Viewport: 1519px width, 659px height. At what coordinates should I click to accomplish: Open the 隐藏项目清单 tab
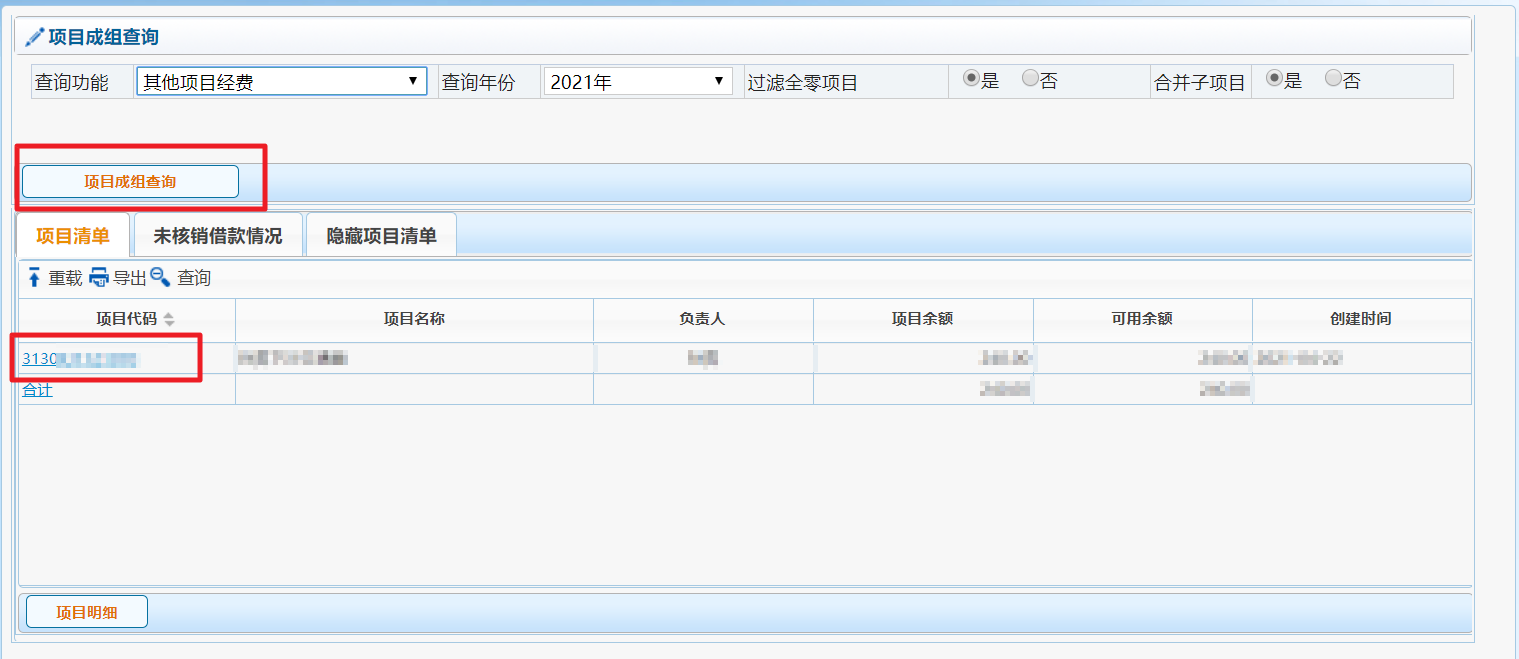[x=381, y=236]
